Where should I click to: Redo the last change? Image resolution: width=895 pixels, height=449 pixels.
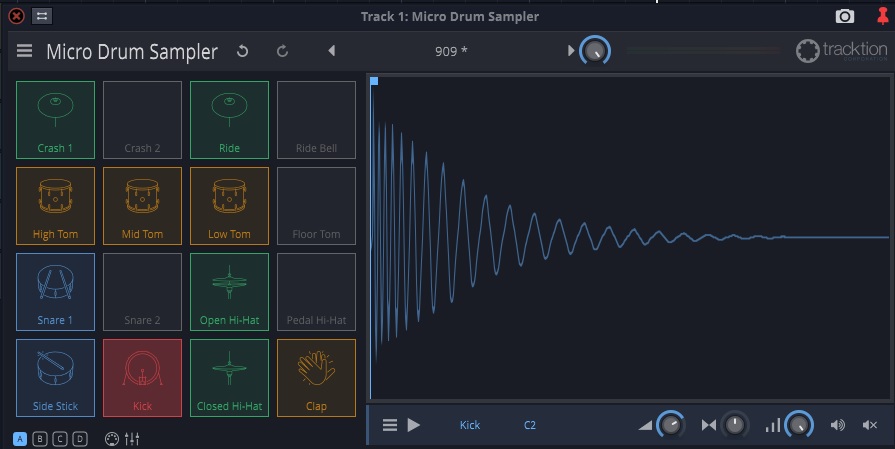pyautogui.click(x=282, y=51)
